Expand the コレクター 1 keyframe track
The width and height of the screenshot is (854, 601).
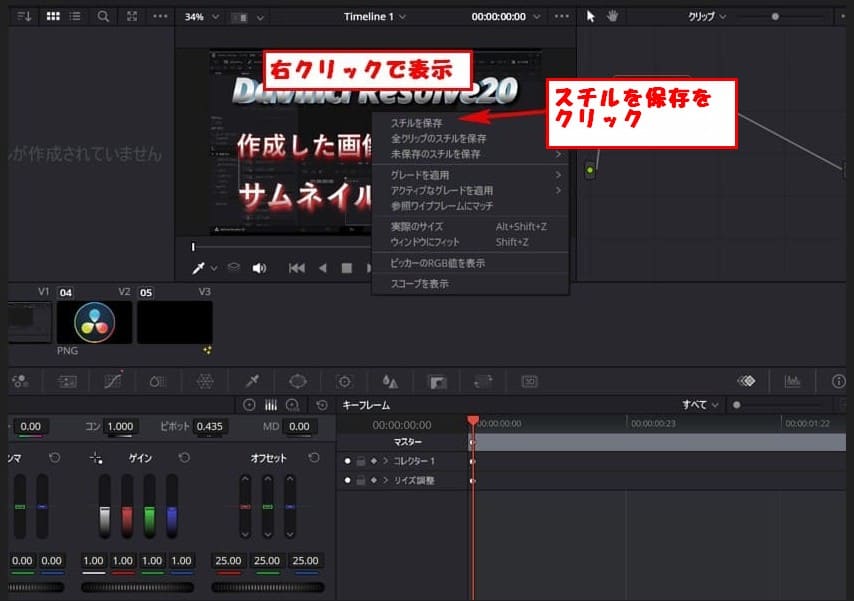click(x=386, y=461)
